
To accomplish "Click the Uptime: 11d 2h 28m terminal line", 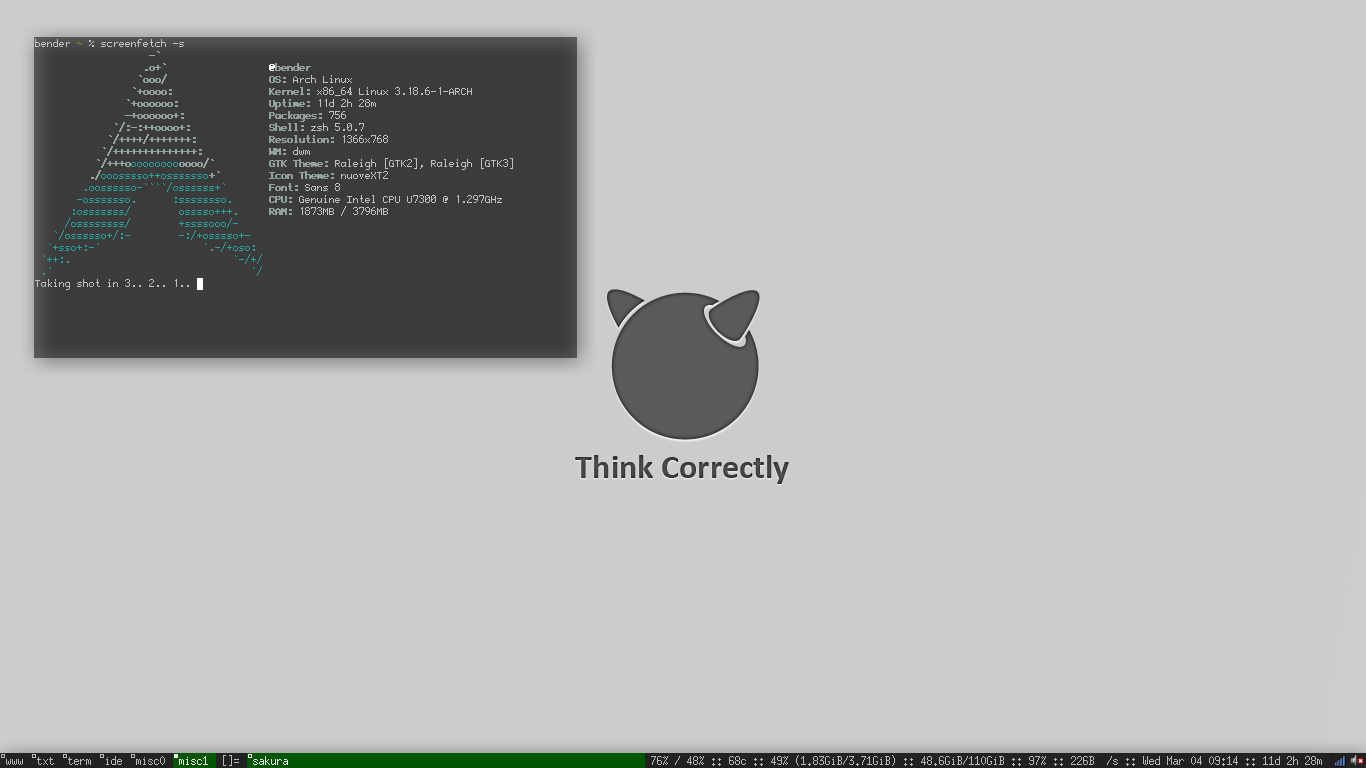I will coord(322,104).
